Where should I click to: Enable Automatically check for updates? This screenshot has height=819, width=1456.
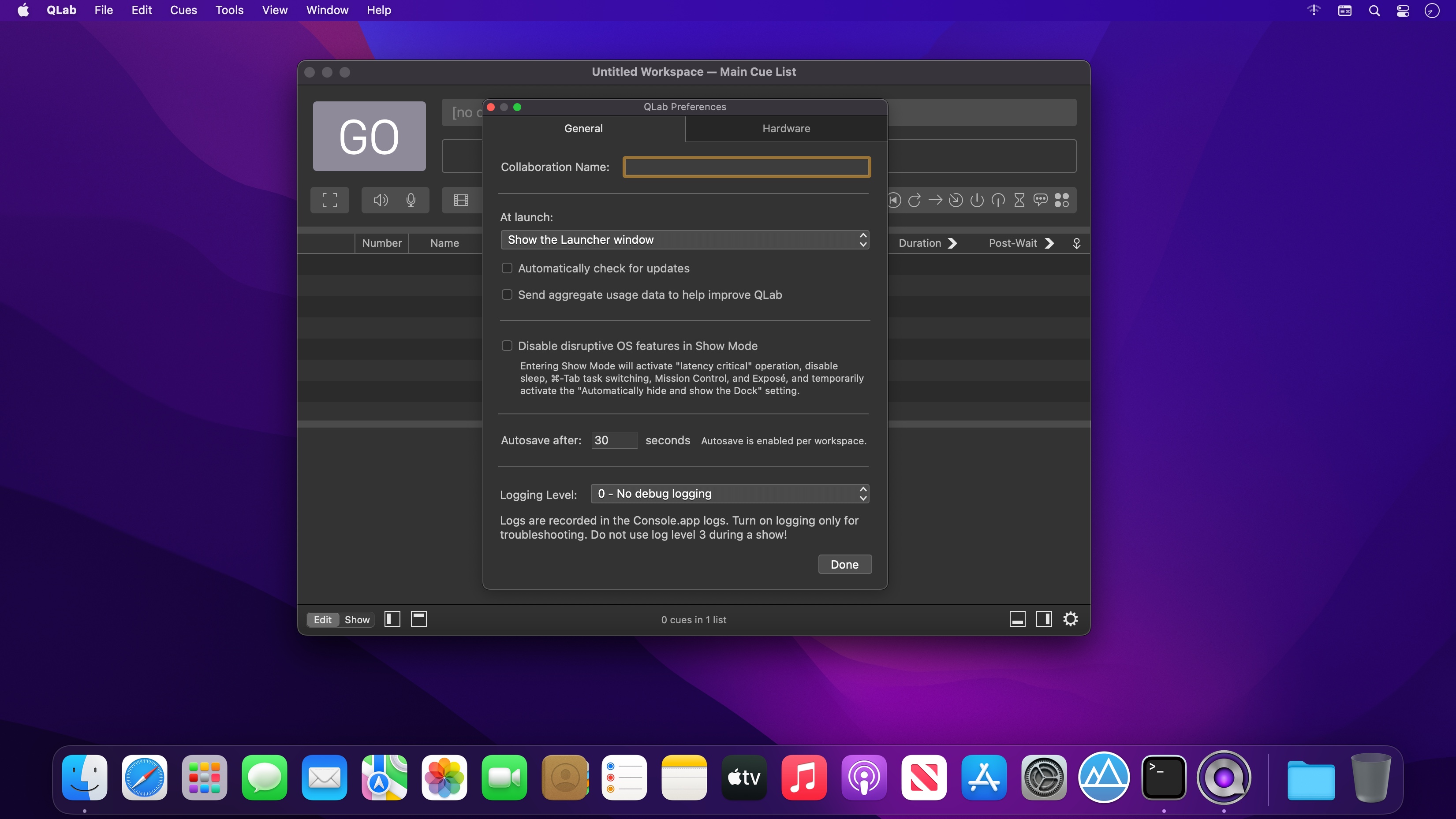click(507, 268)
